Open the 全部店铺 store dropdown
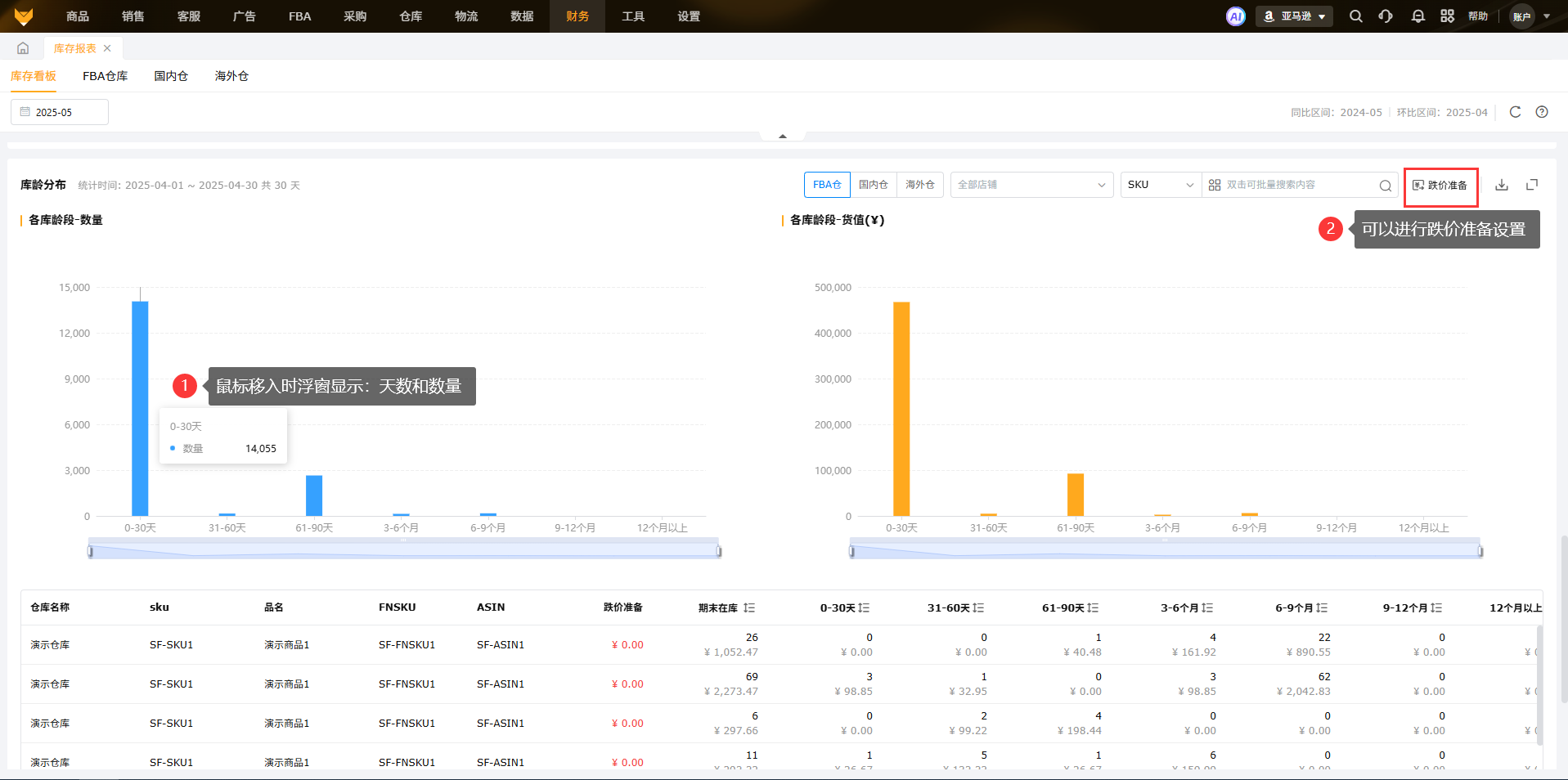The width and height of the screenshot is (1568, 780). (1031, 185)
